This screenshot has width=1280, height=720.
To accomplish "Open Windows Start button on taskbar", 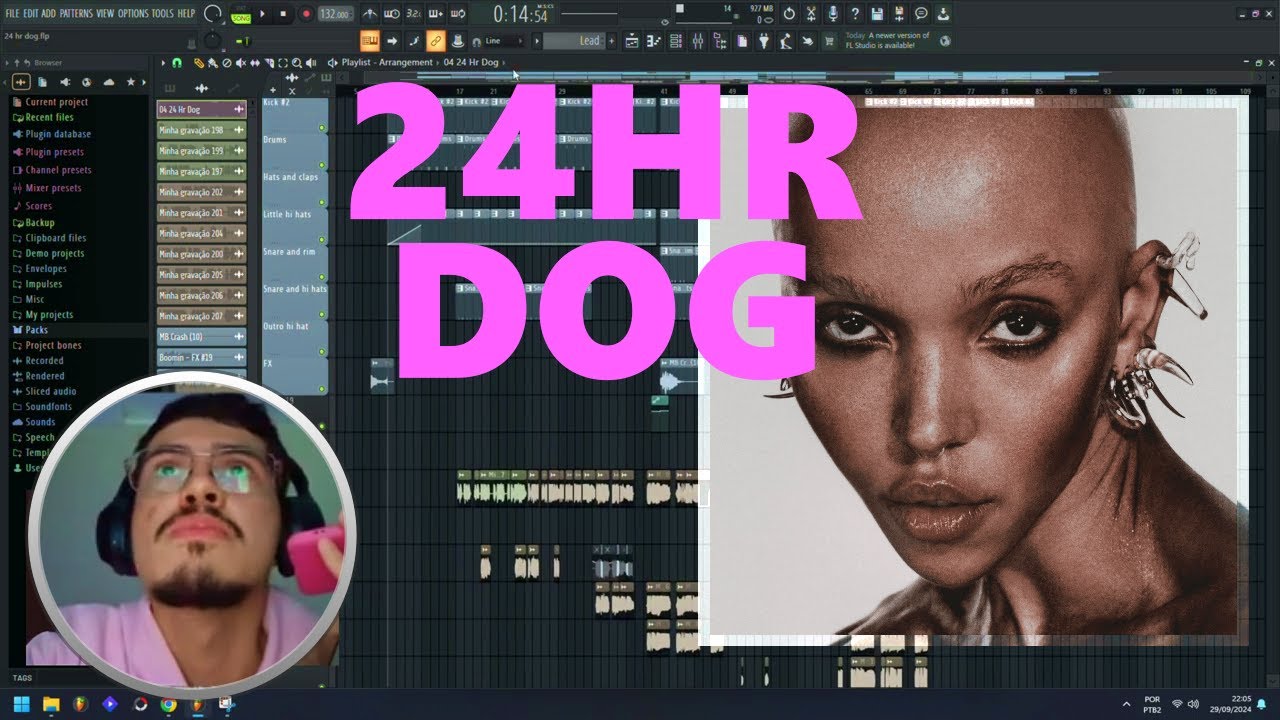I will pyautogui.click(x=21, y=704).
